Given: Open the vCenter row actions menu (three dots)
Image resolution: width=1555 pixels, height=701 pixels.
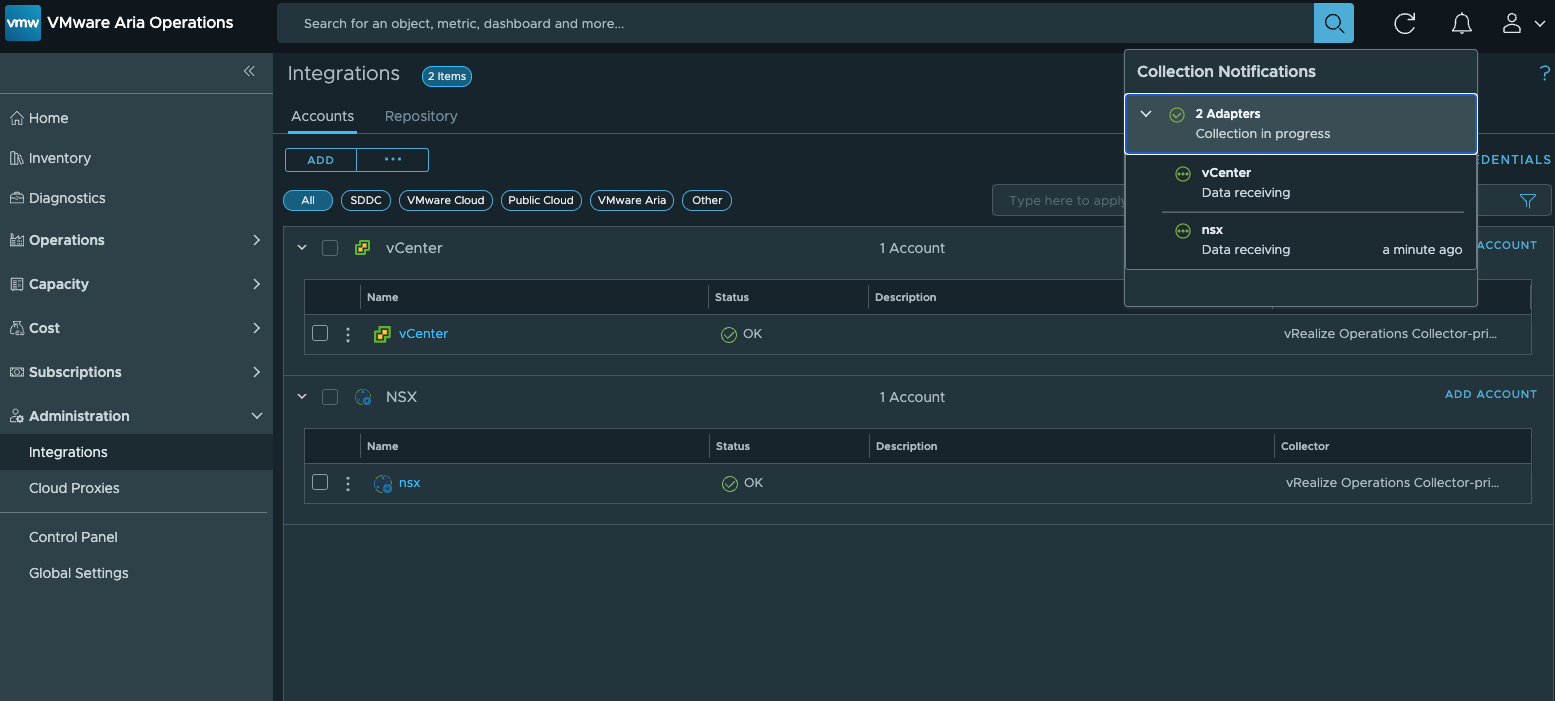Looking at the screenshot, I should click(348, 335).
